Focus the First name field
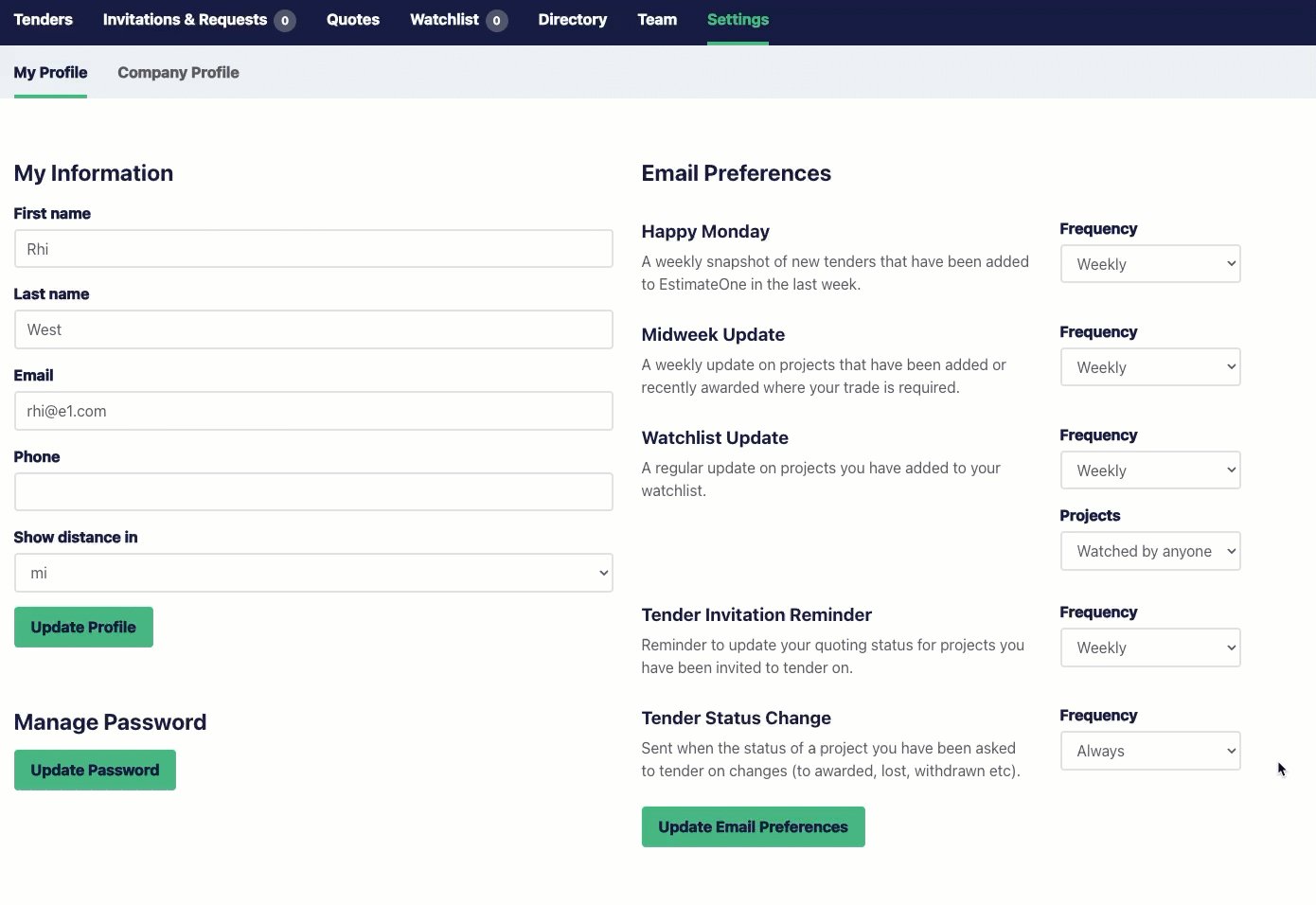The height and width of the screenshot is (905, 1316). [313, 249]
